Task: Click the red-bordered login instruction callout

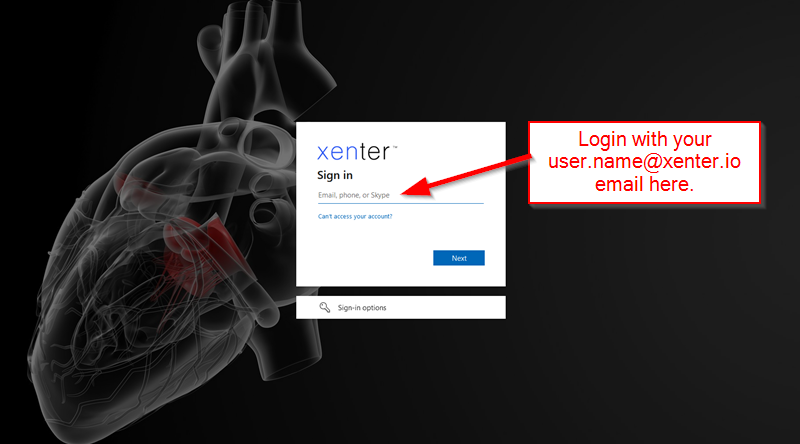Action: click(644, 162)
